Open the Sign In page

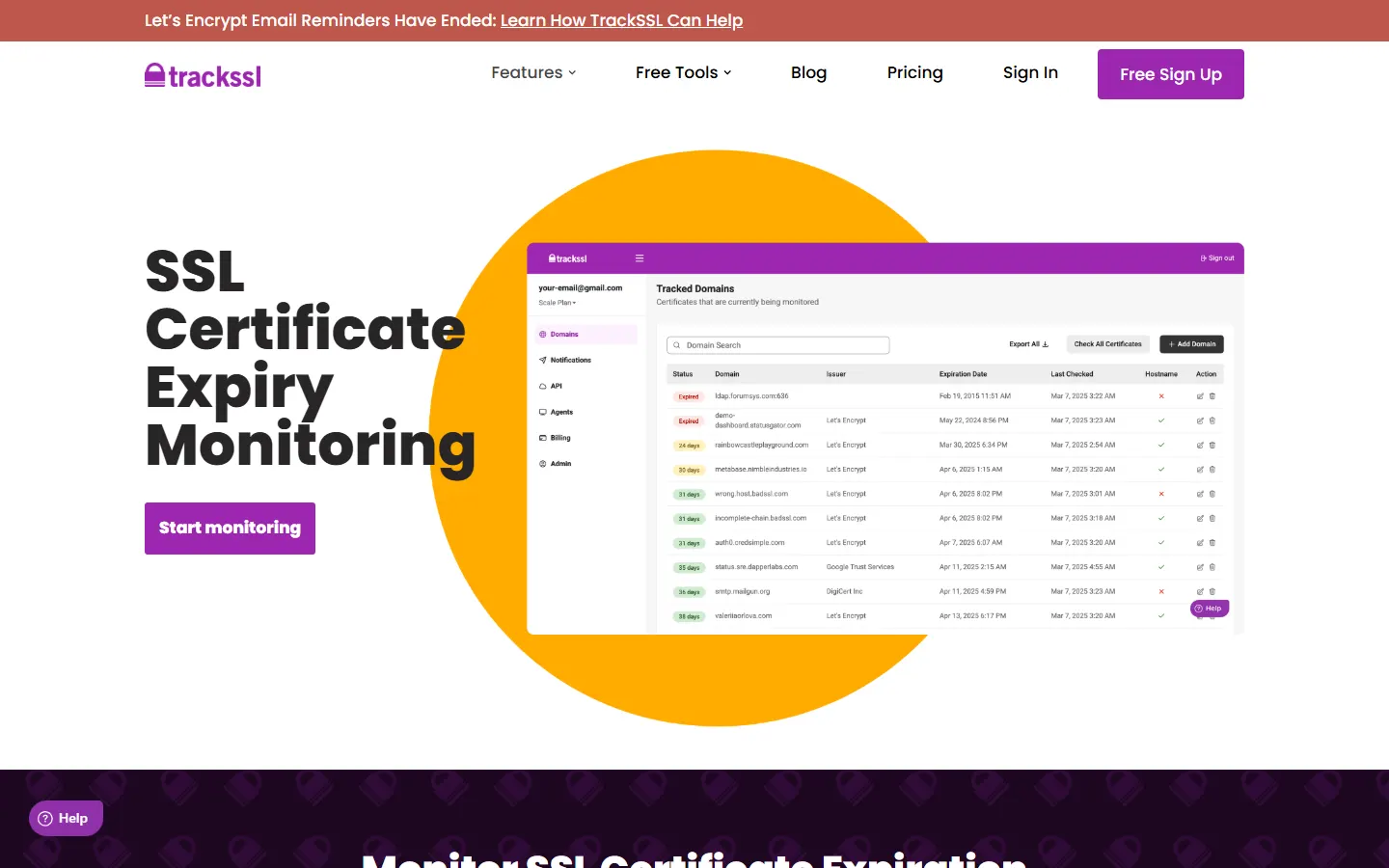(x=1030, y=72)
